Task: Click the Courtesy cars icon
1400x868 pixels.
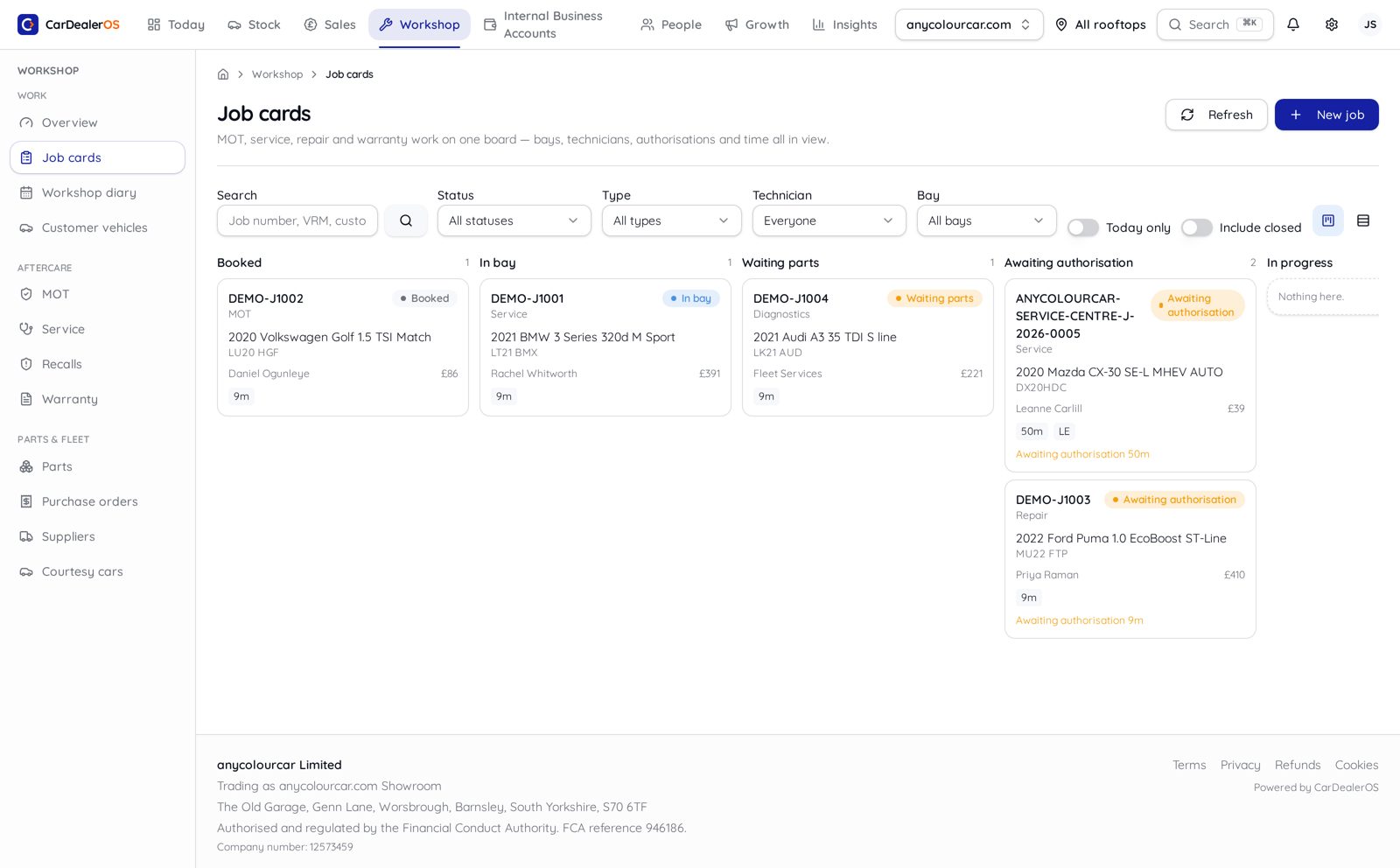Action: pos(26,571)
